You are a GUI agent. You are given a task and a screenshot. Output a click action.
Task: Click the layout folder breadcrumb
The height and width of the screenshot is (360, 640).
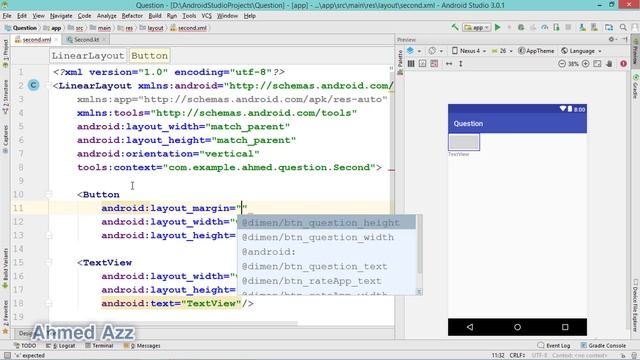pyautogui.click(x=152, y=28)
